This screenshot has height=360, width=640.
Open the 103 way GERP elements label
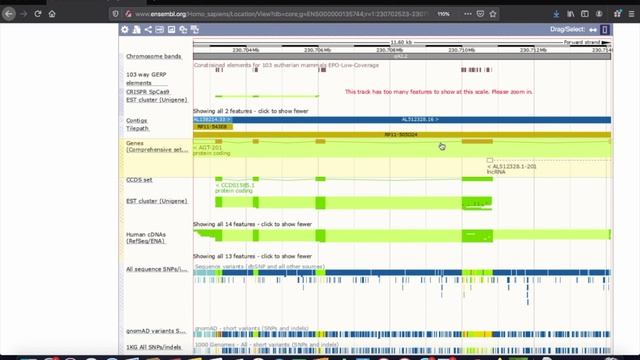(x=146, y=79)
